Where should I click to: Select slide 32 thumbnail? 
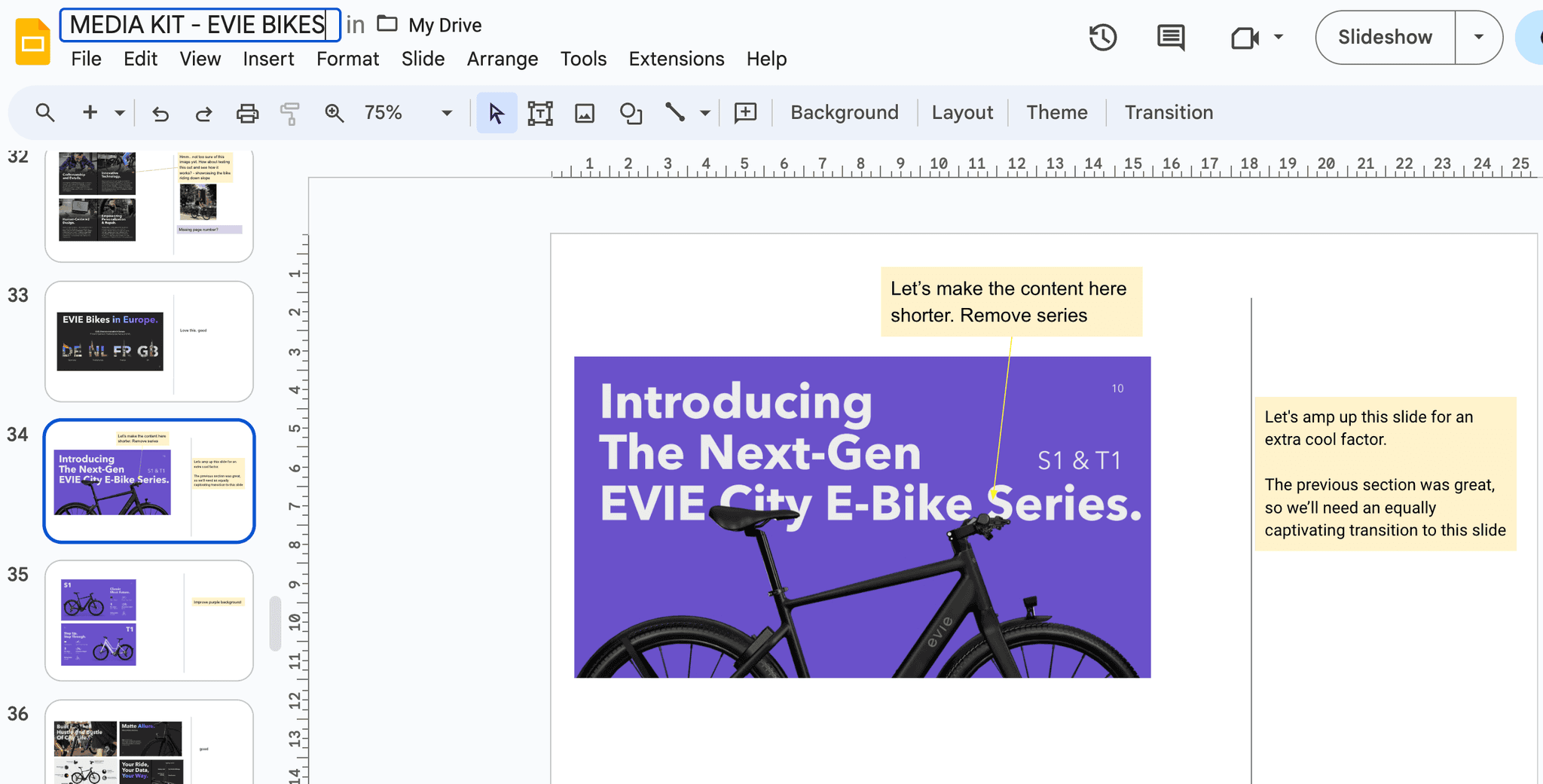(x=149, y=204)
